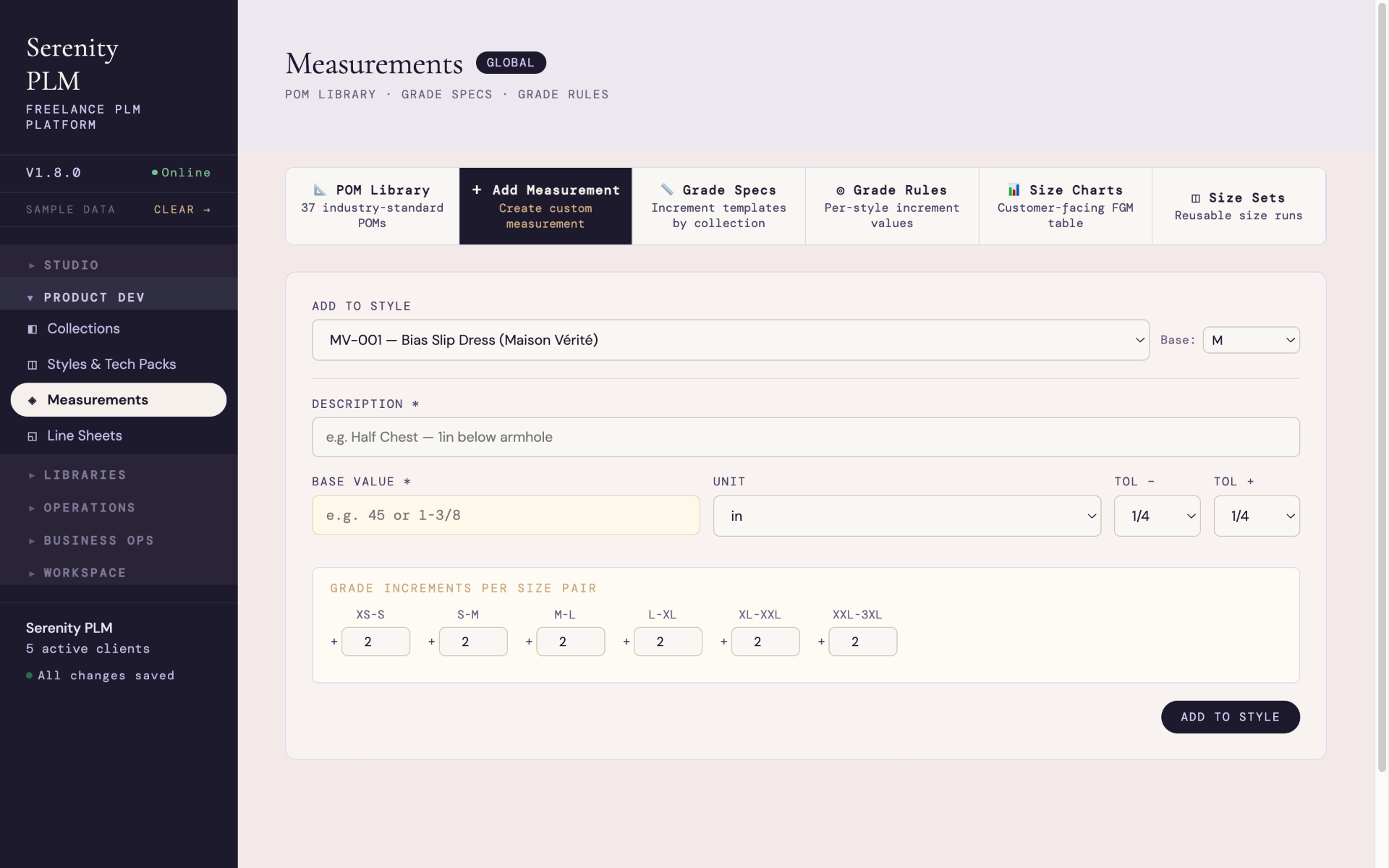The image size is (1389, 868).
Task: Click the Measurements page heading
Action: click(x=374, y=64)
